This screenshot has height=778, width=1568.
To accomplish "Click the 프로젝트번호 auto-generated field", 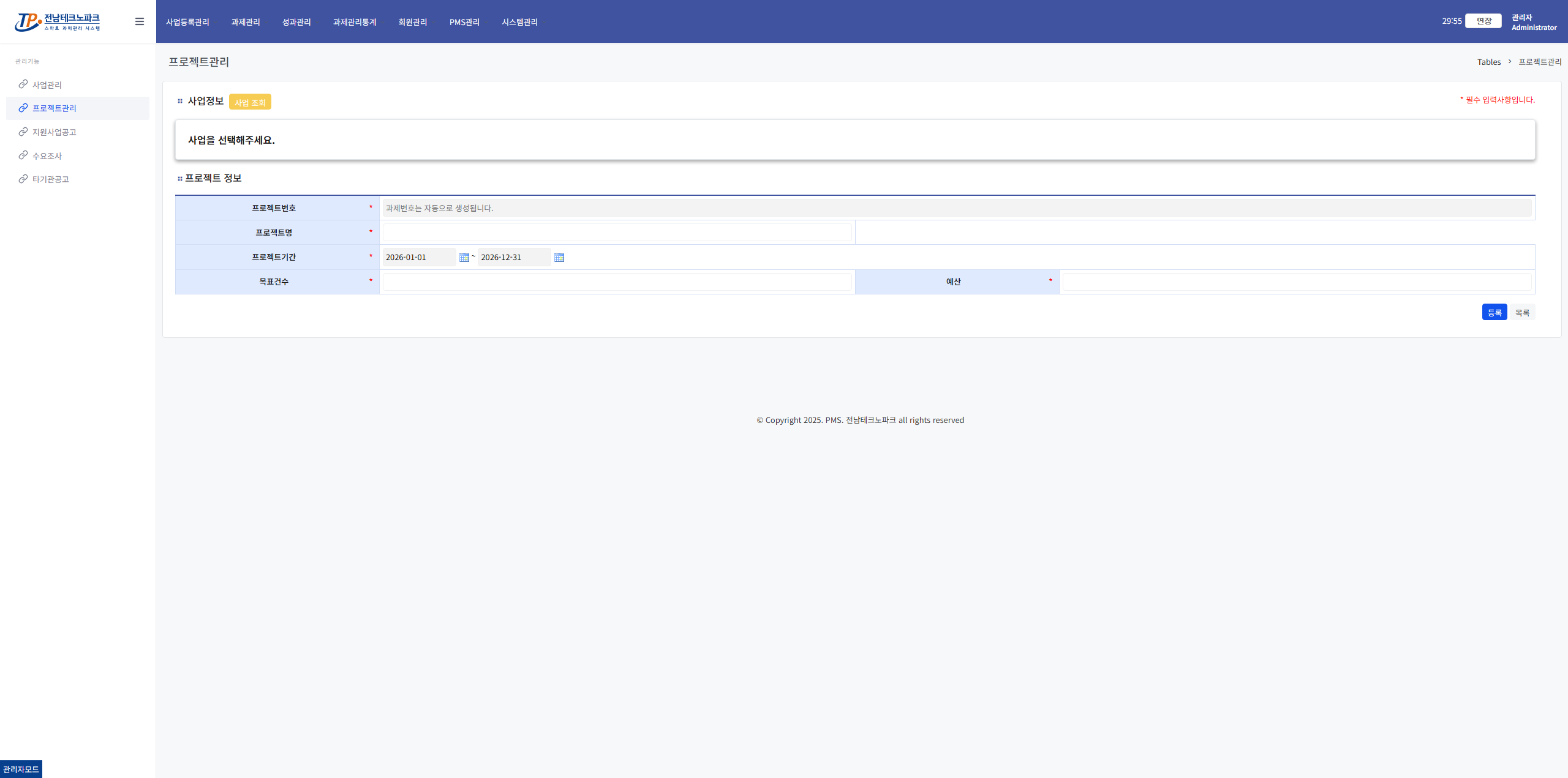I will [957, 208].
